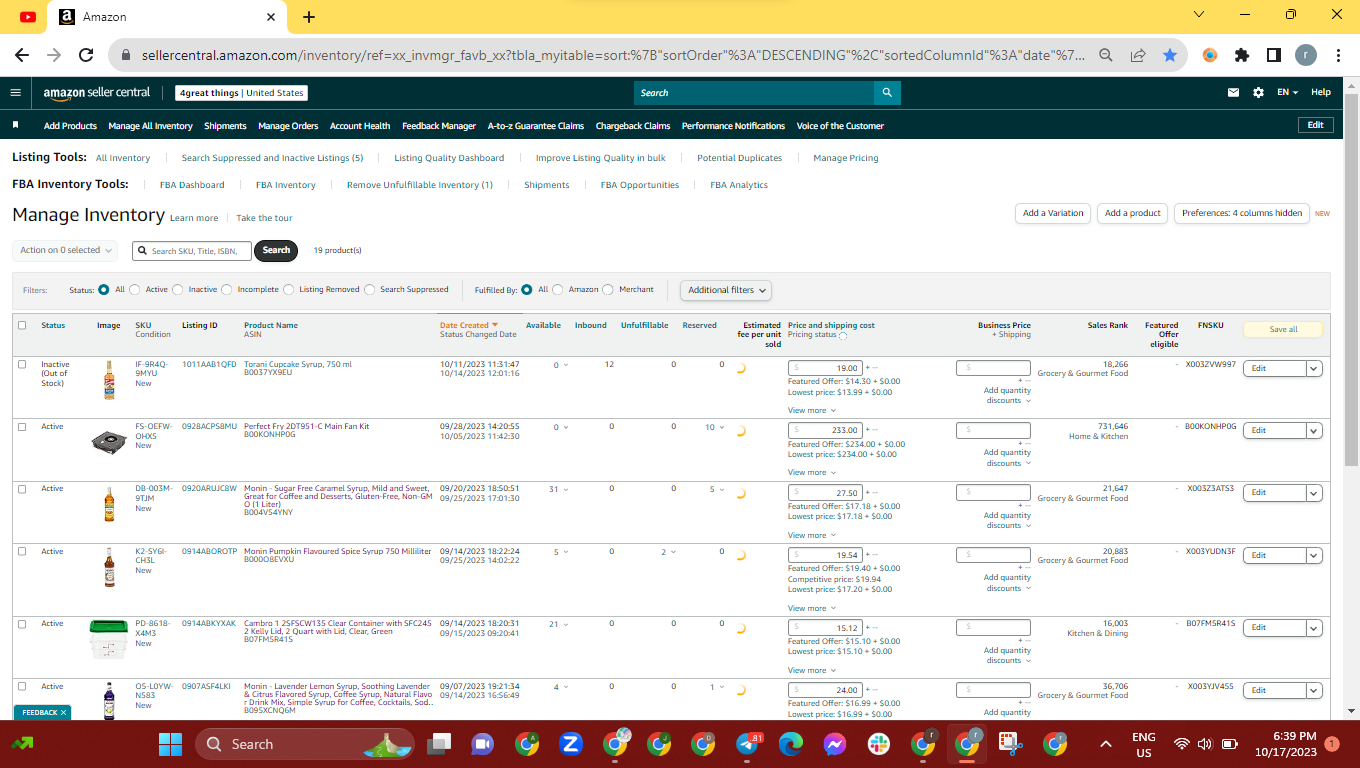Viewport: 1360px width, 768px height.
Task: Open Zoom from the taskbar
Action: tap(571, 744)
